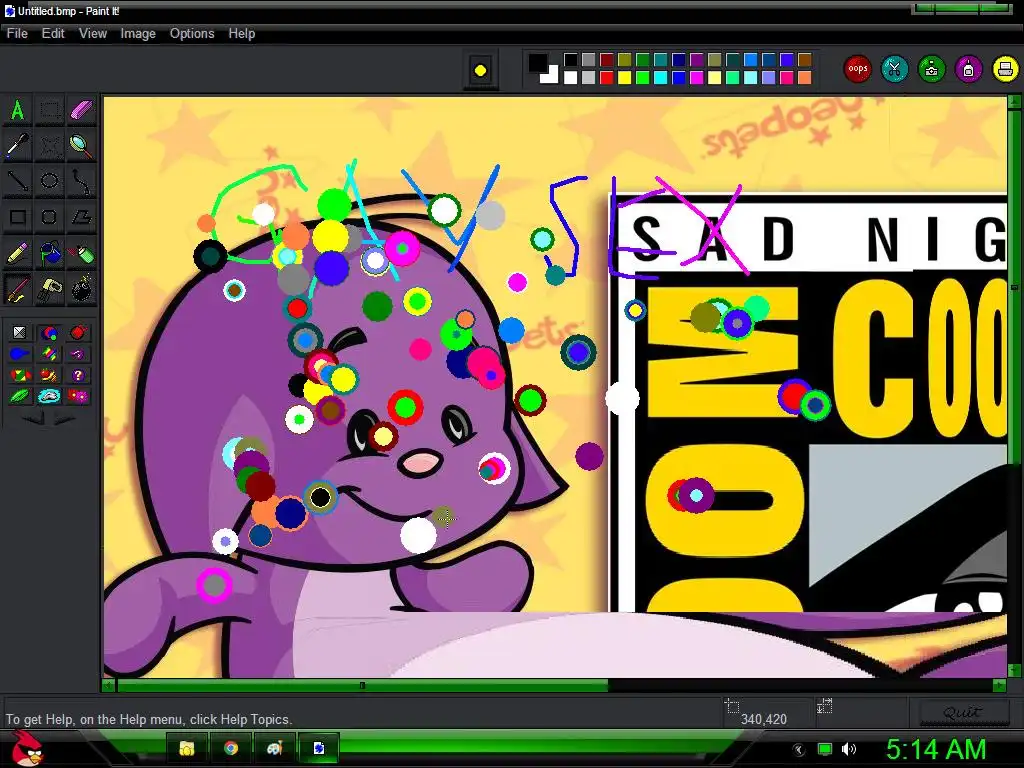Choose the purple question mark brush option

pyautogui.click(x=78, y=375)
